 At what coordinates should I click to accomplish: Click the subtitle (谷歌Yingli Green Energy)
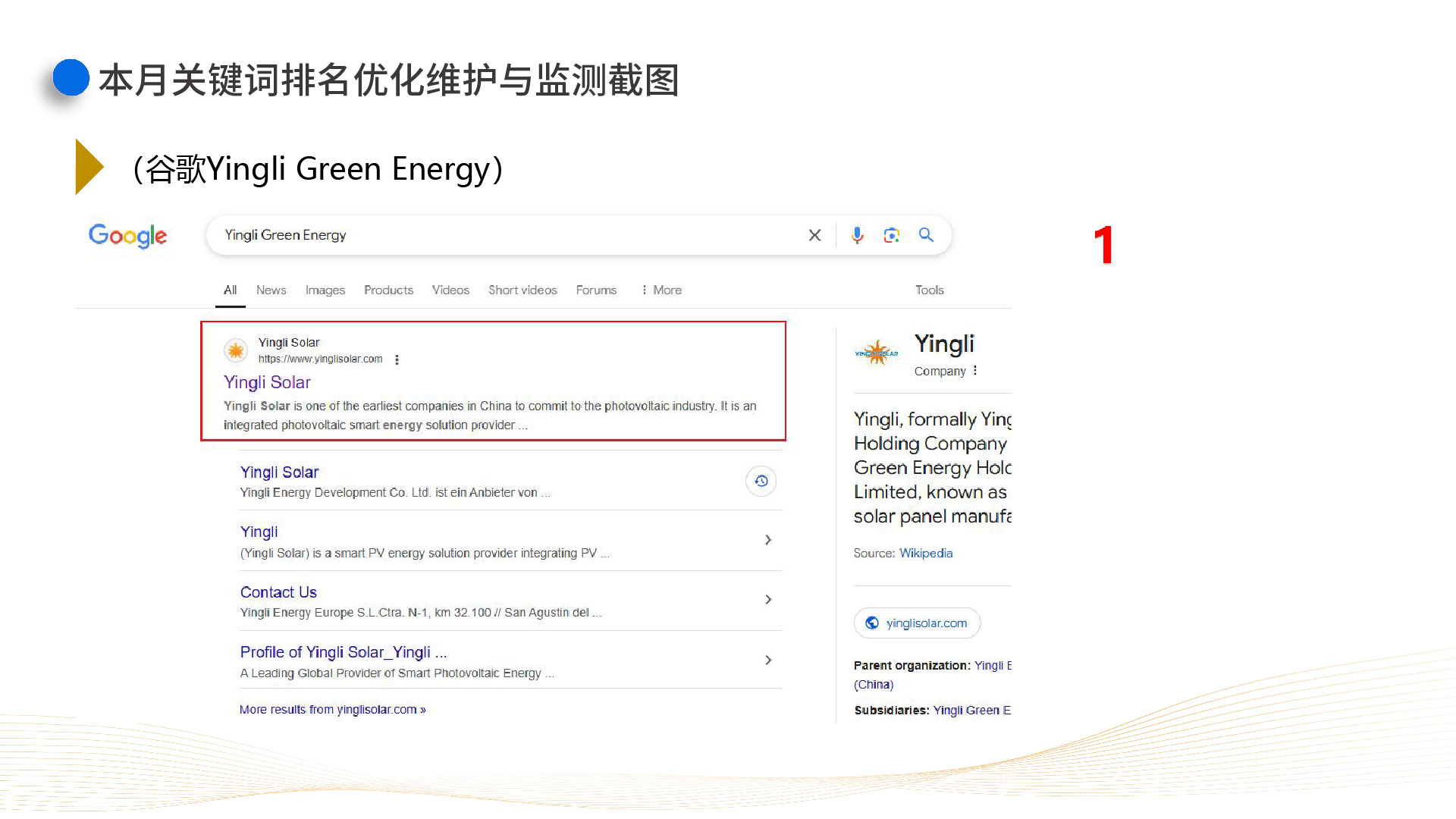point(318,168)
